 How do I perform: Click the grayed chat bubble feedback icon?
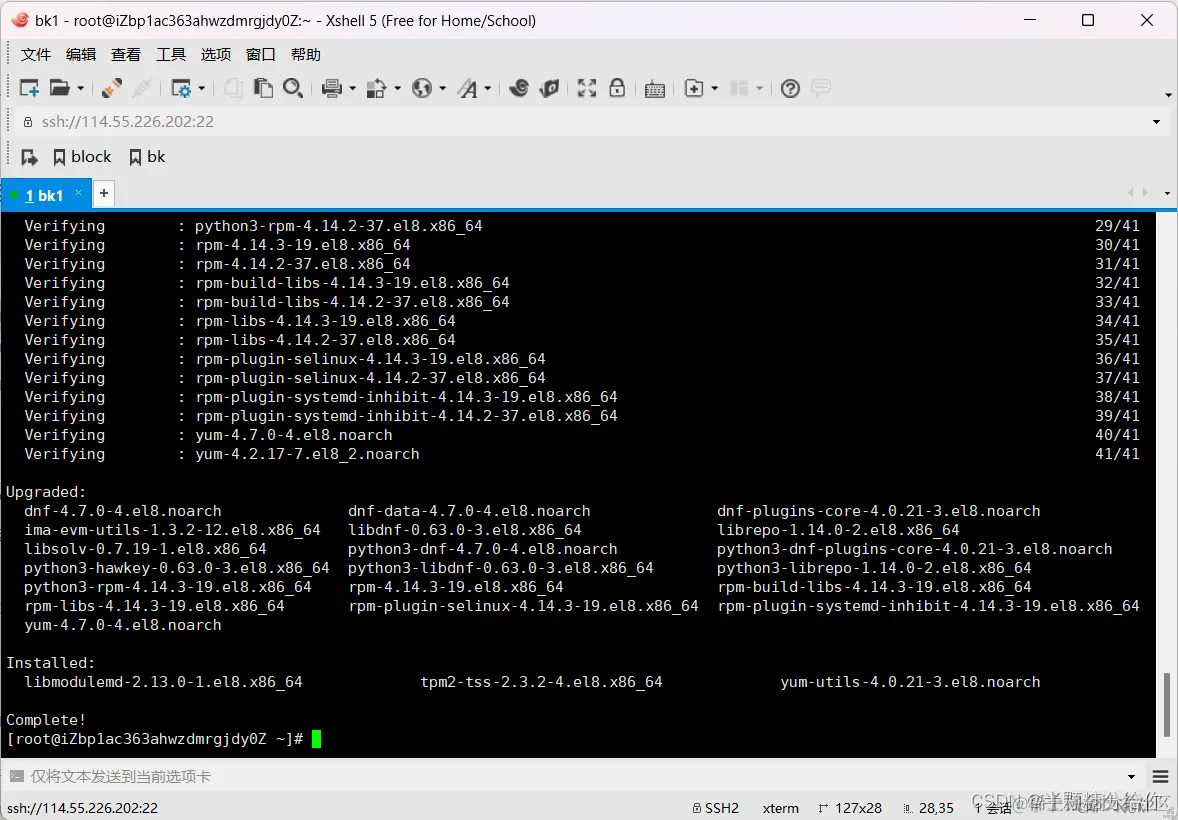point(821,89)
